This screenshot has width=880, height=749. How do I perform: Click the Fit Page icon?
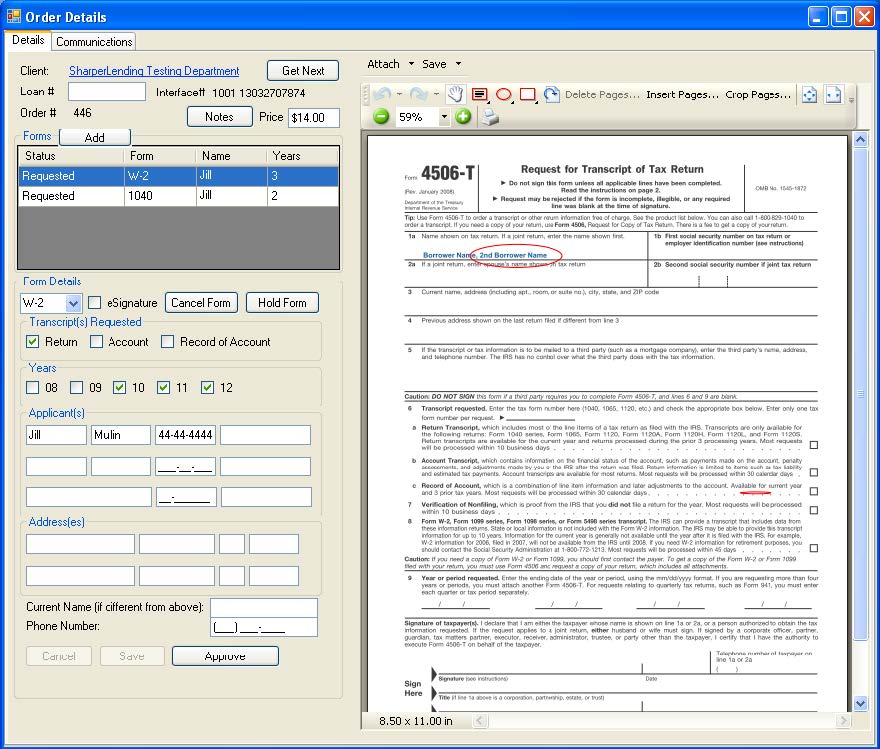pos(809,95)
